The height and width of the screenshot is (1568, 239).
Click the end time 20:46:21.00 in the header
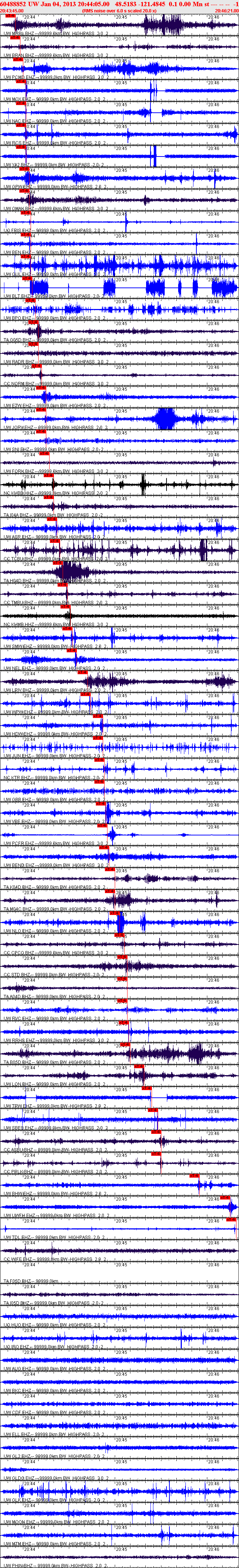point(226,11)
